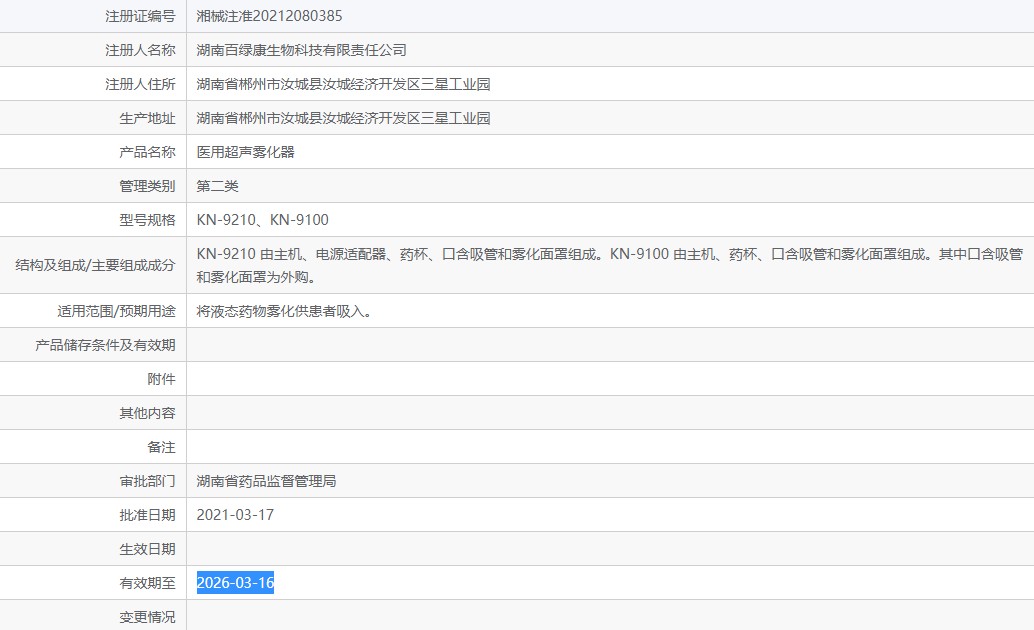Click the 生效日期 label
The width and height of the screenshot is (1034, 630).
pyautogui.click(x=147, y=549)
